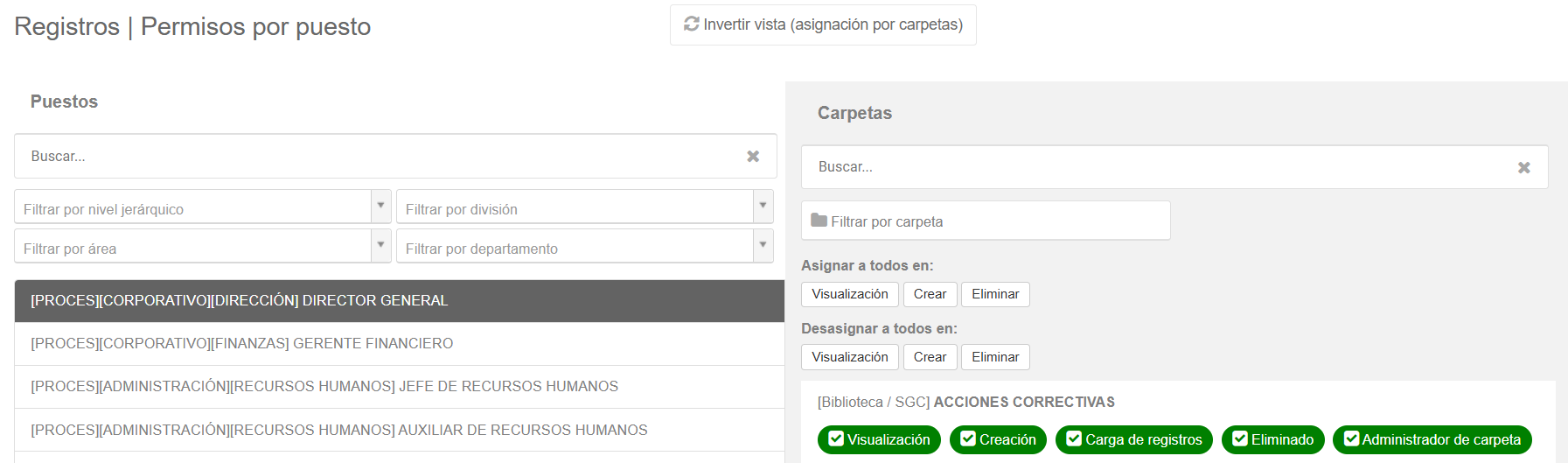Clear the Puestos search with the X icon
The width and height of the screenshot is (1568, 463).
pyautogui.click(x=753, y=156)
